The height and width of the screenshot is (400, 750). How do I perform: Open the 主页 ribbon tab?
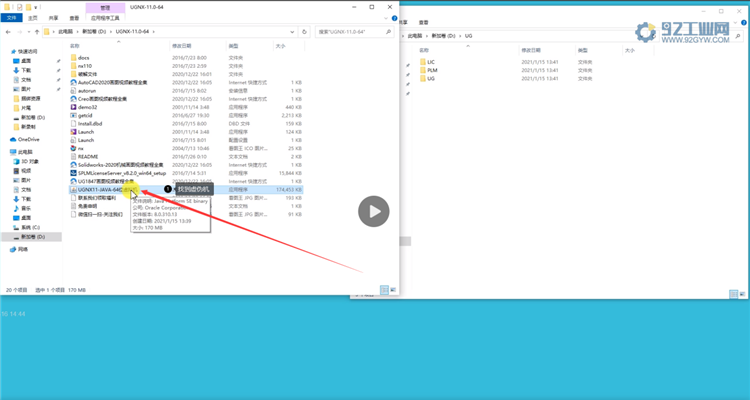(x=33, y=18)
